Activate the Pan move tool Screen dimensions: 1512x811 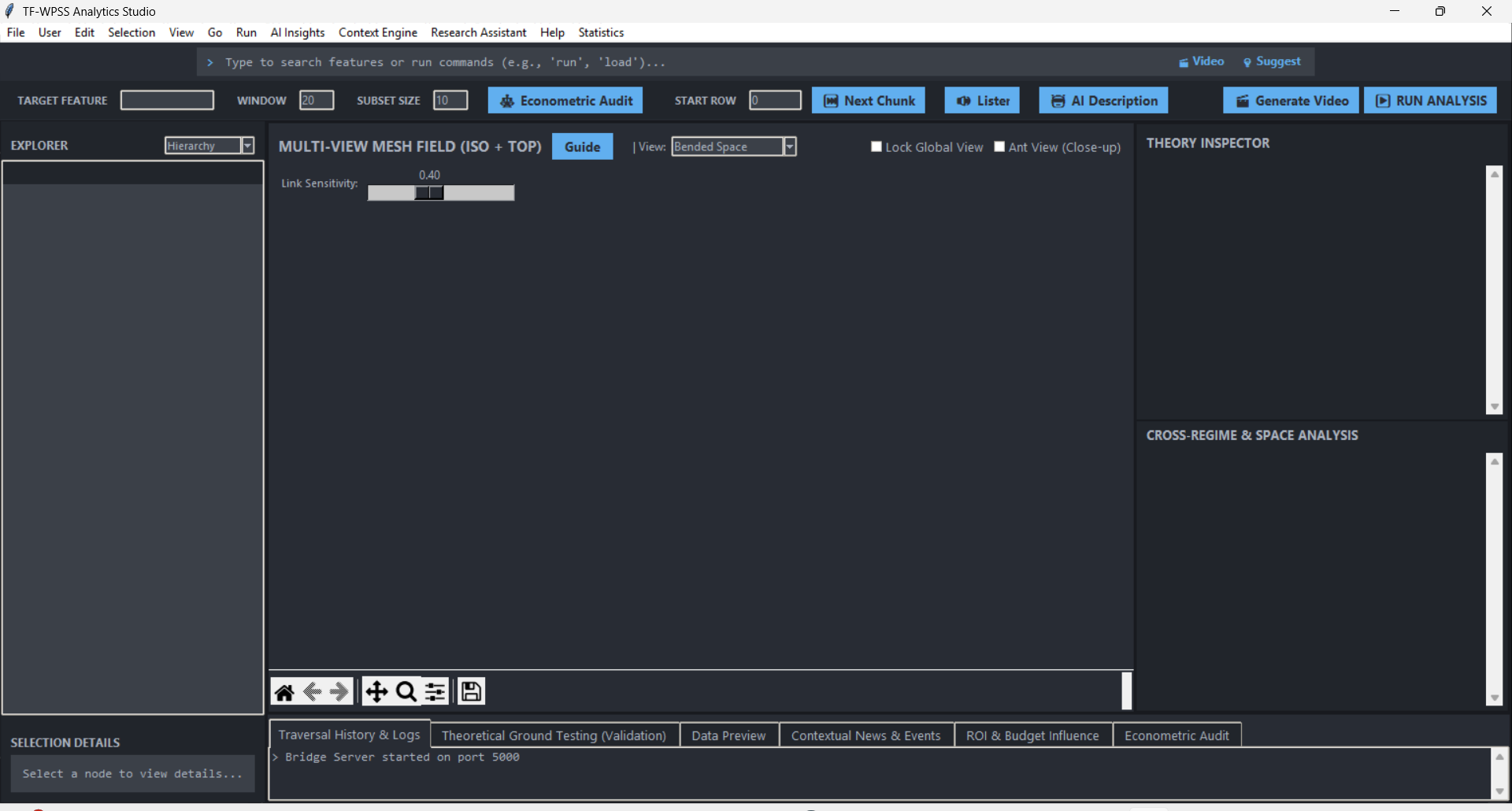point(376,692)
